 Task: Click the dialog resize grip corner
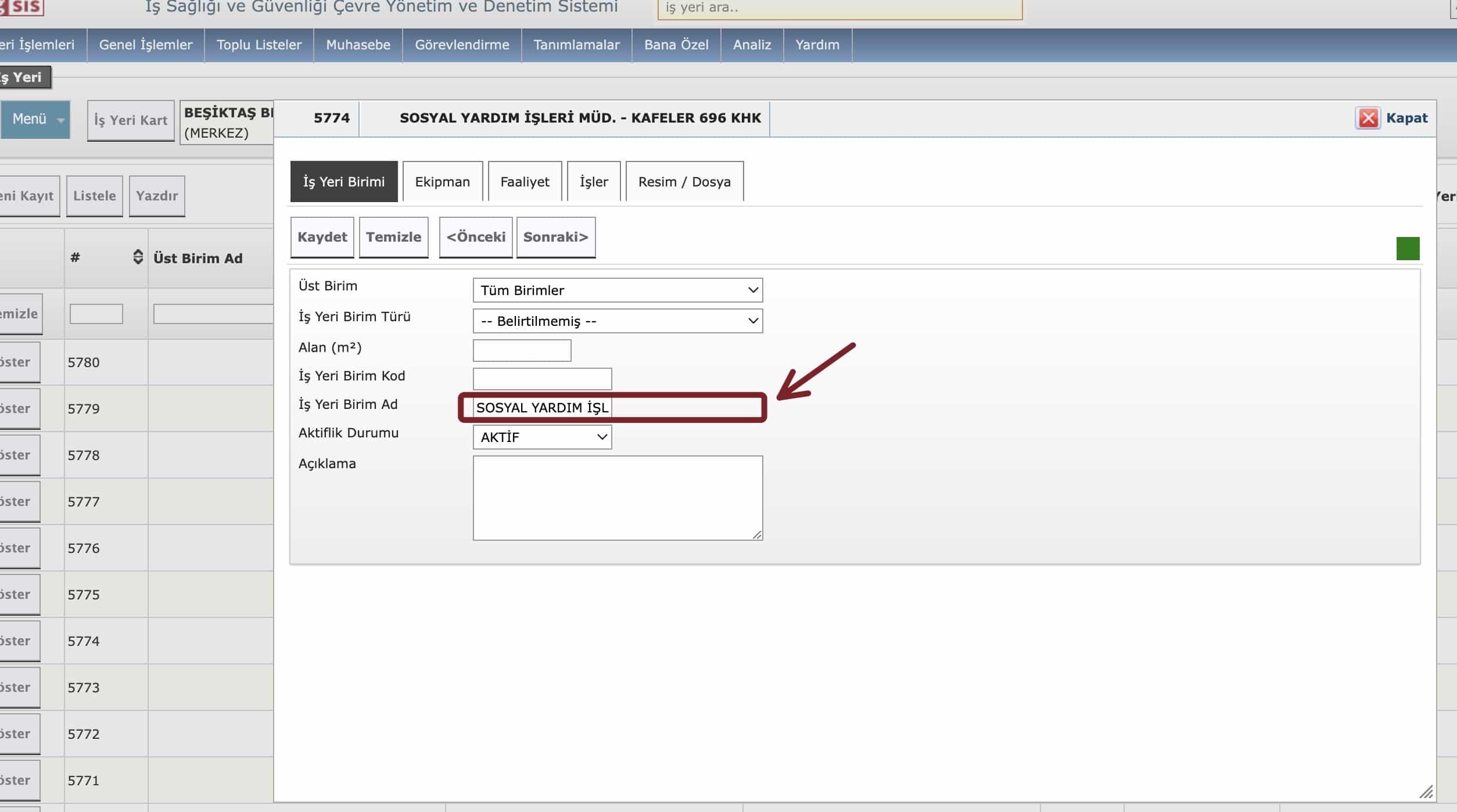1426,792
